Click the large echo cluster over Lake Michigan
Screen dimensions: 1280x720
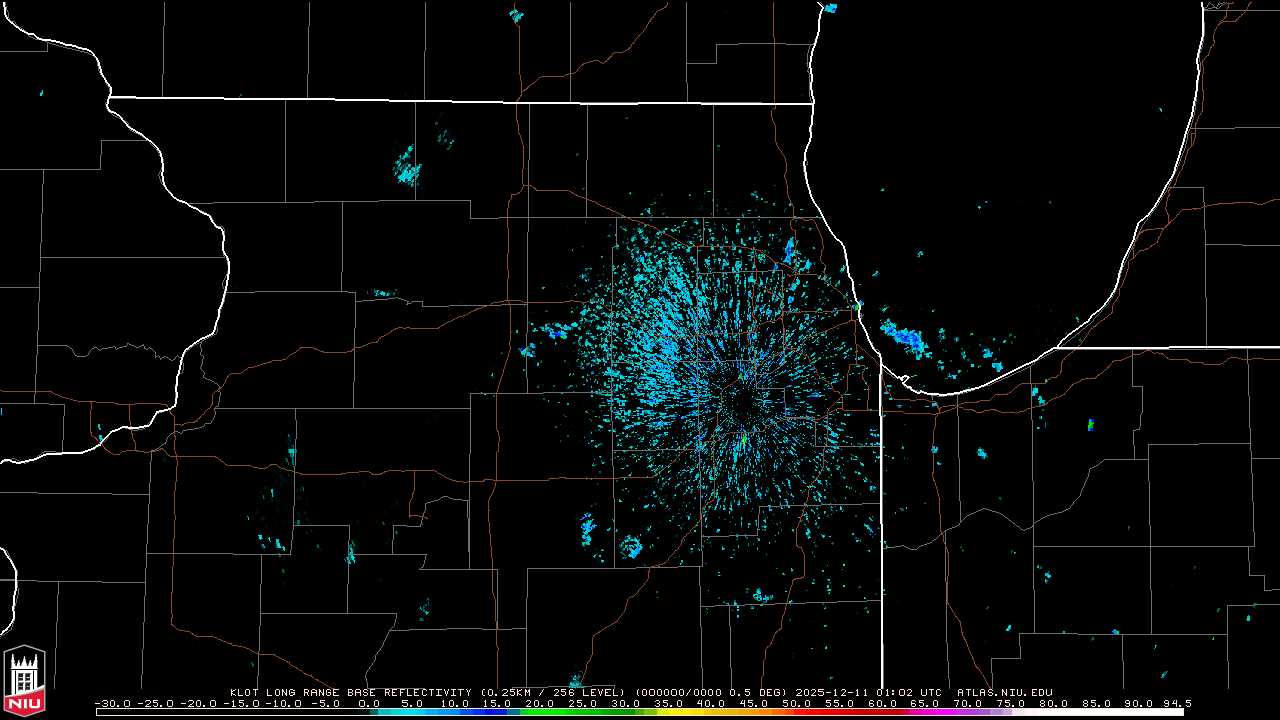[x=905, y=338]
